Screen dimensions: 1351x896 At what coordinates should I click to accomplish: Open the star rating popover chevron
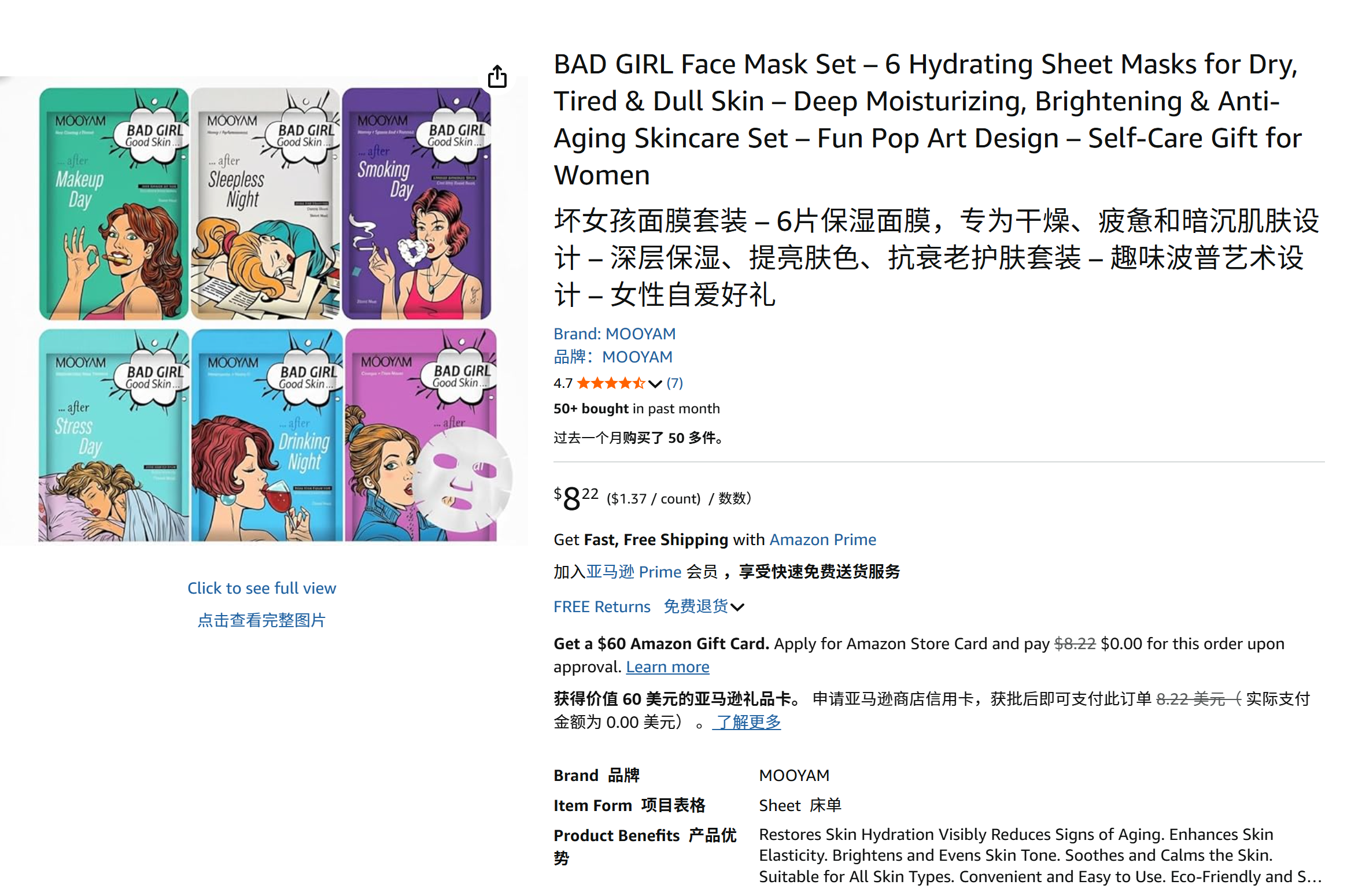click(655, 384)
